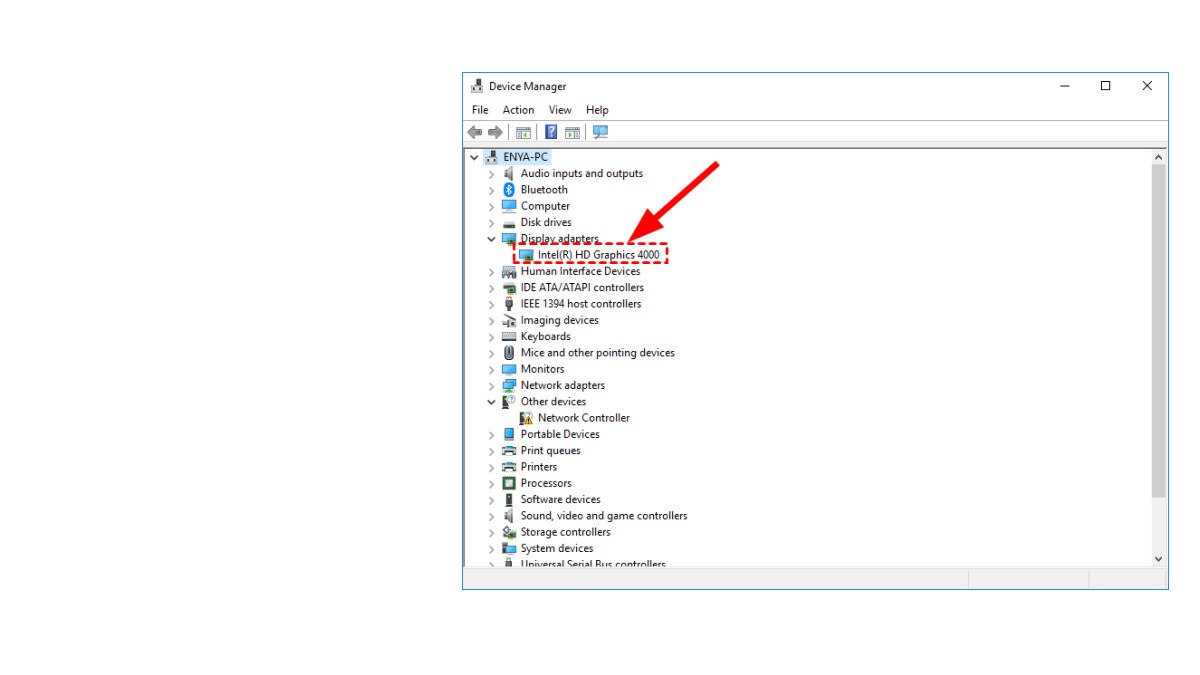Viewport: 1200px width, 675px height.
Task: Click the Intel(R) HD Graphics 4000 adapter icon
Action: tap(525, 254)
